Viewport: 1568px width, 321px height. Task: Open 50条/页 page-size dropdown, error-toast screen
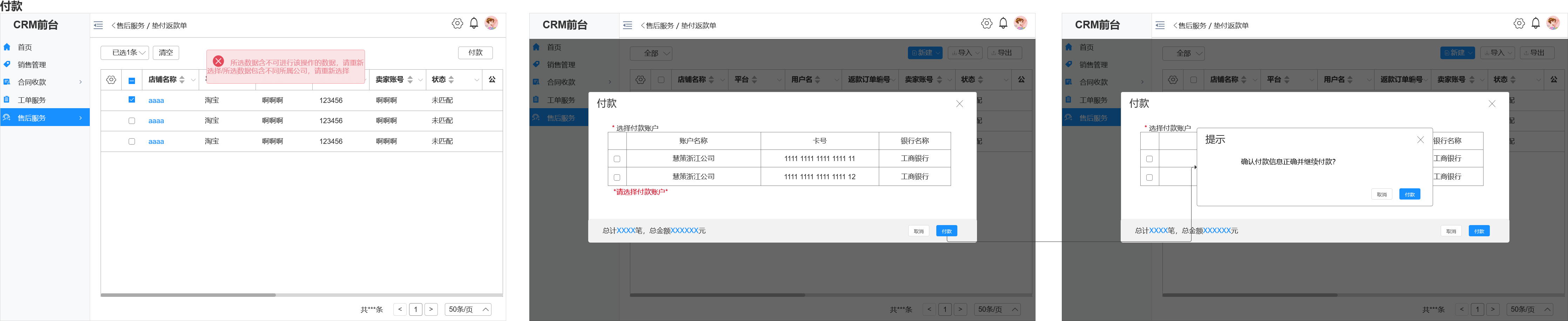[x=468, y=309]
